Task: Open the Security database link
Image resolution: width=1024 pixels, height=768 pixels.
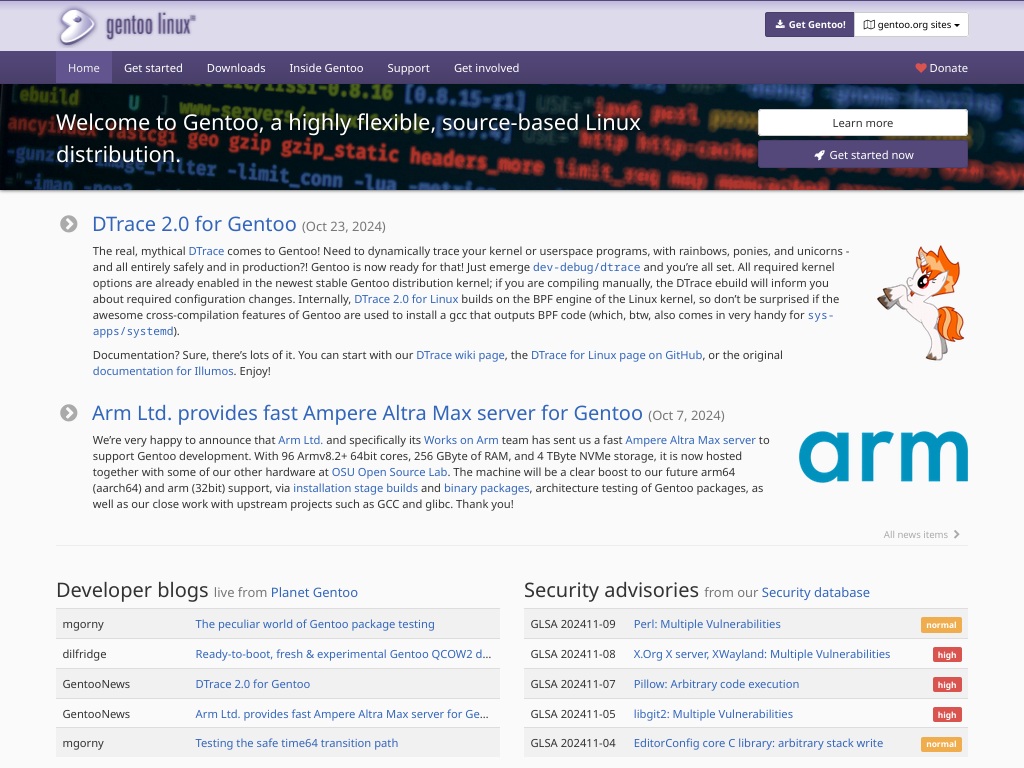Action: 816,592
